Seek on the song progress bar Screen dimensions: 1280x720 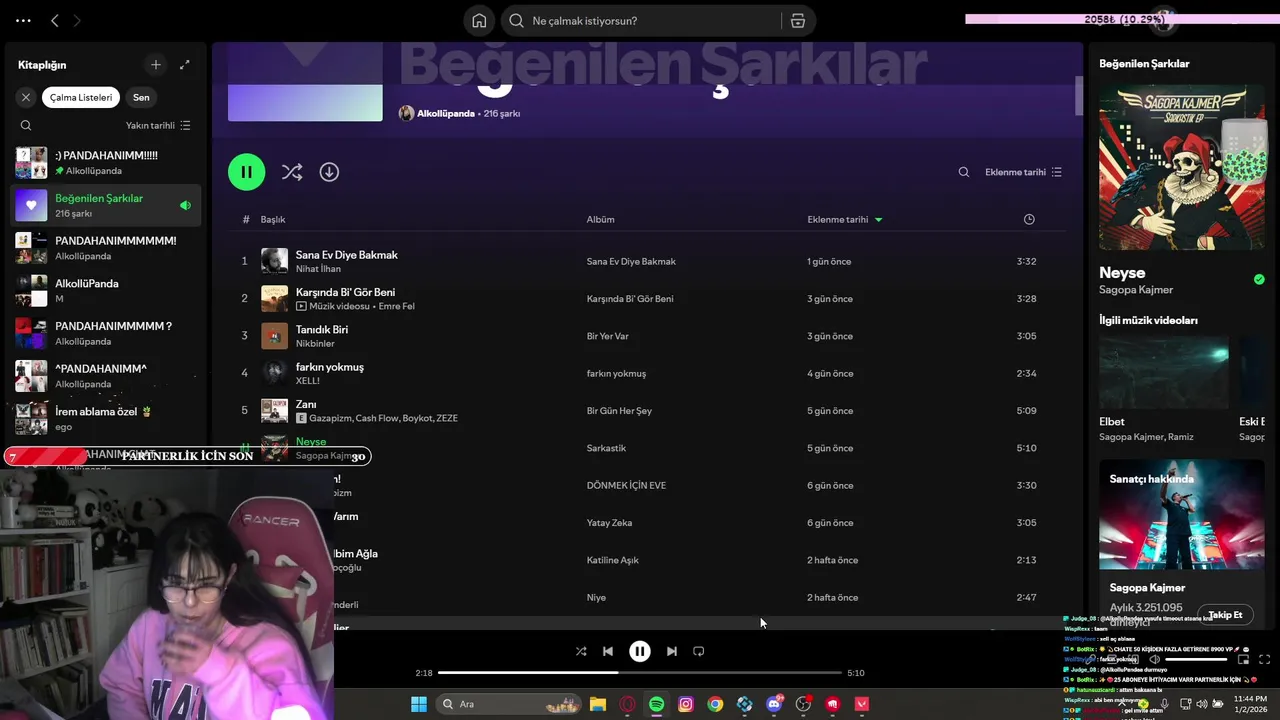pyautogui.click(x=640, y=673)
